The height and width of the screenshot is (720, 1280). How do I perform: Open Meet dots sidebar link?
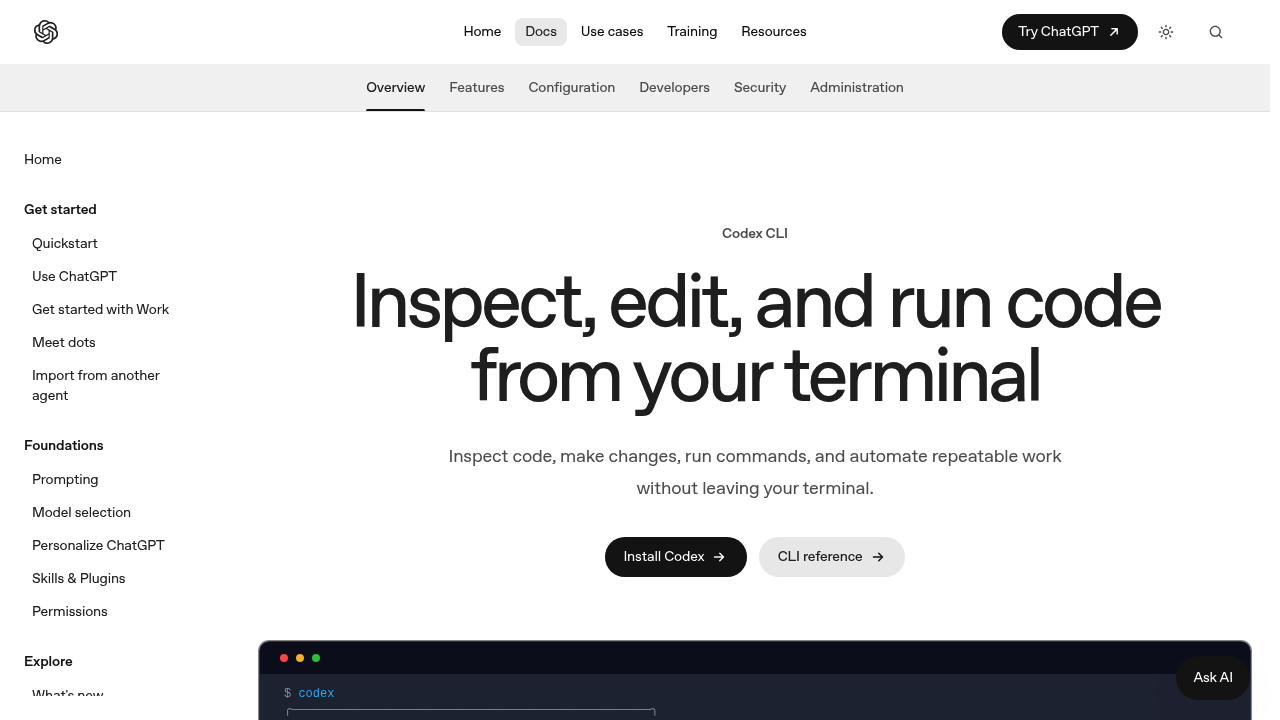pos(64,343)
